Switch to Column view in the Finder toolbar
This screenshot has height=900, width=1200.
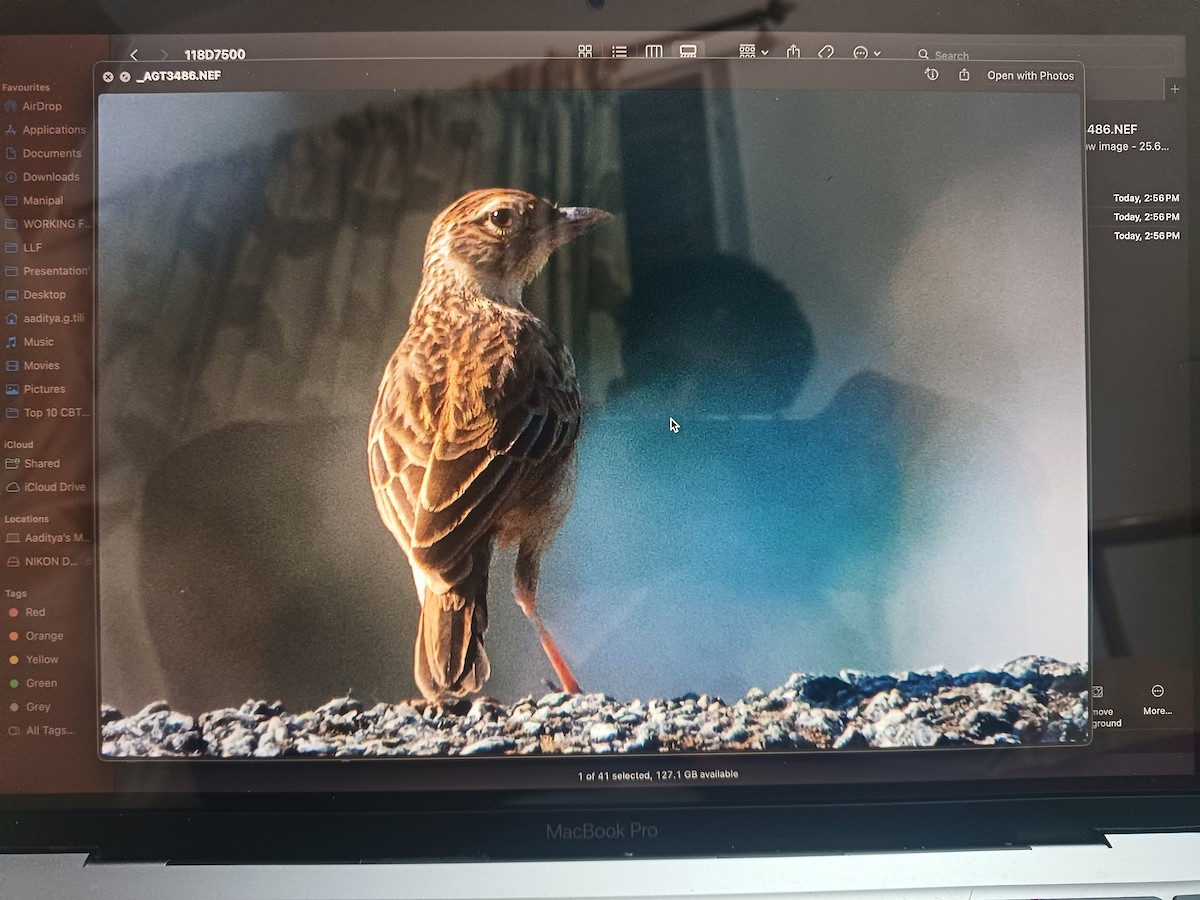pos(654,51)
